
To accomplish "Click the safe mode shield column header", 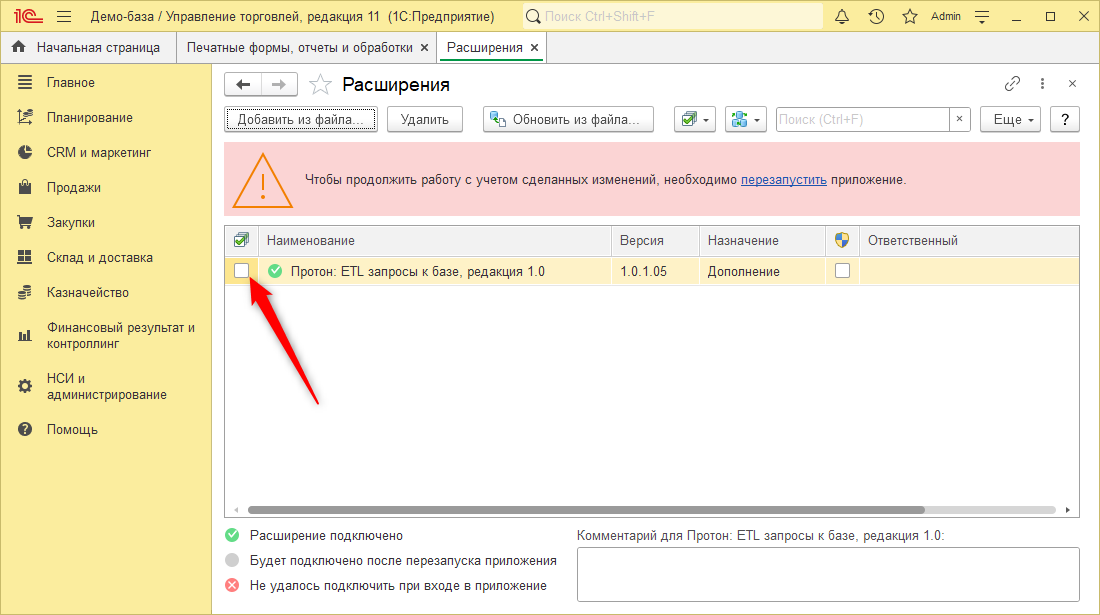I will pos(842,241).
